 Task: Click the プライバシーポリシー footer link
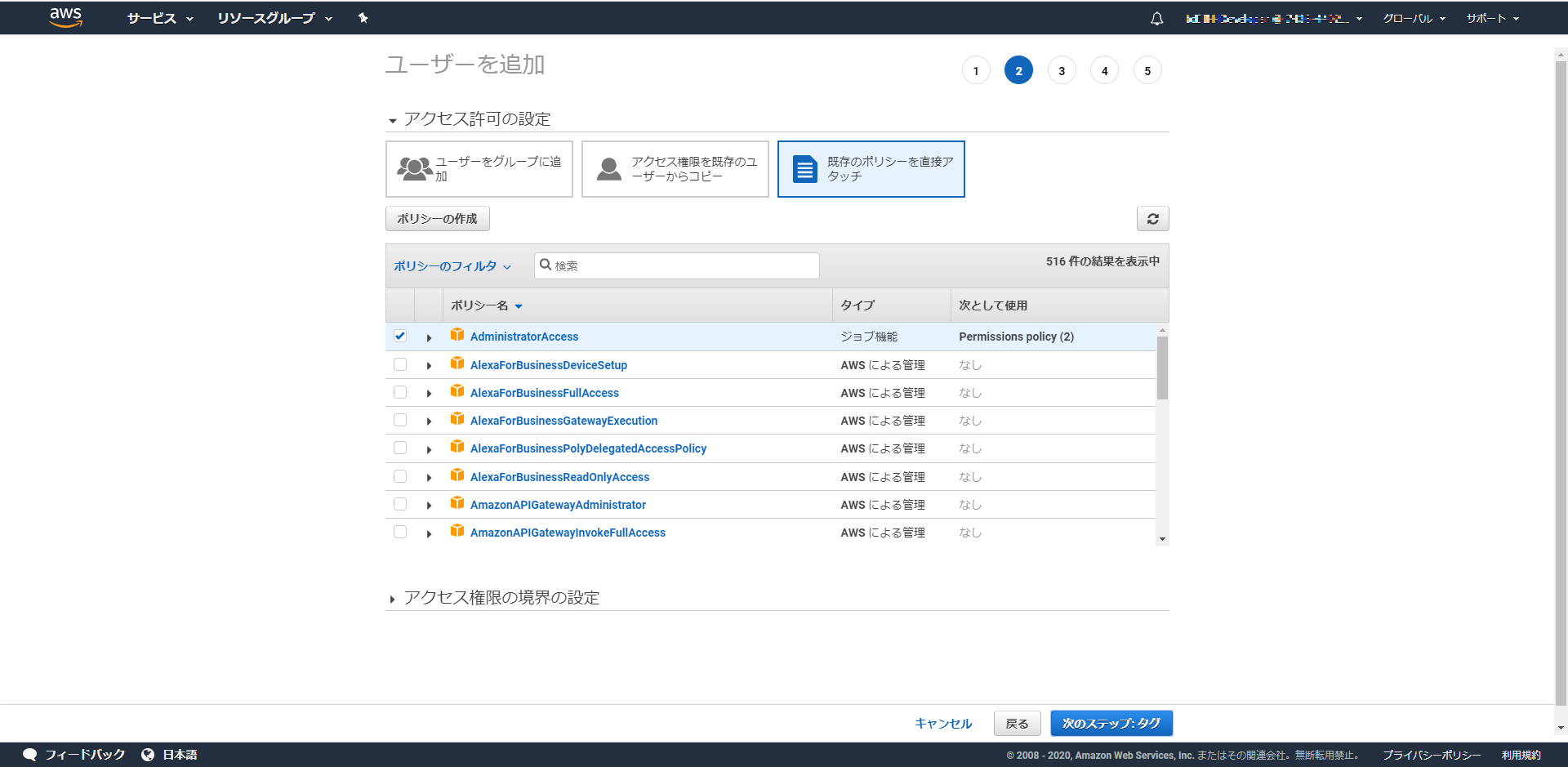click(1432, 755)
